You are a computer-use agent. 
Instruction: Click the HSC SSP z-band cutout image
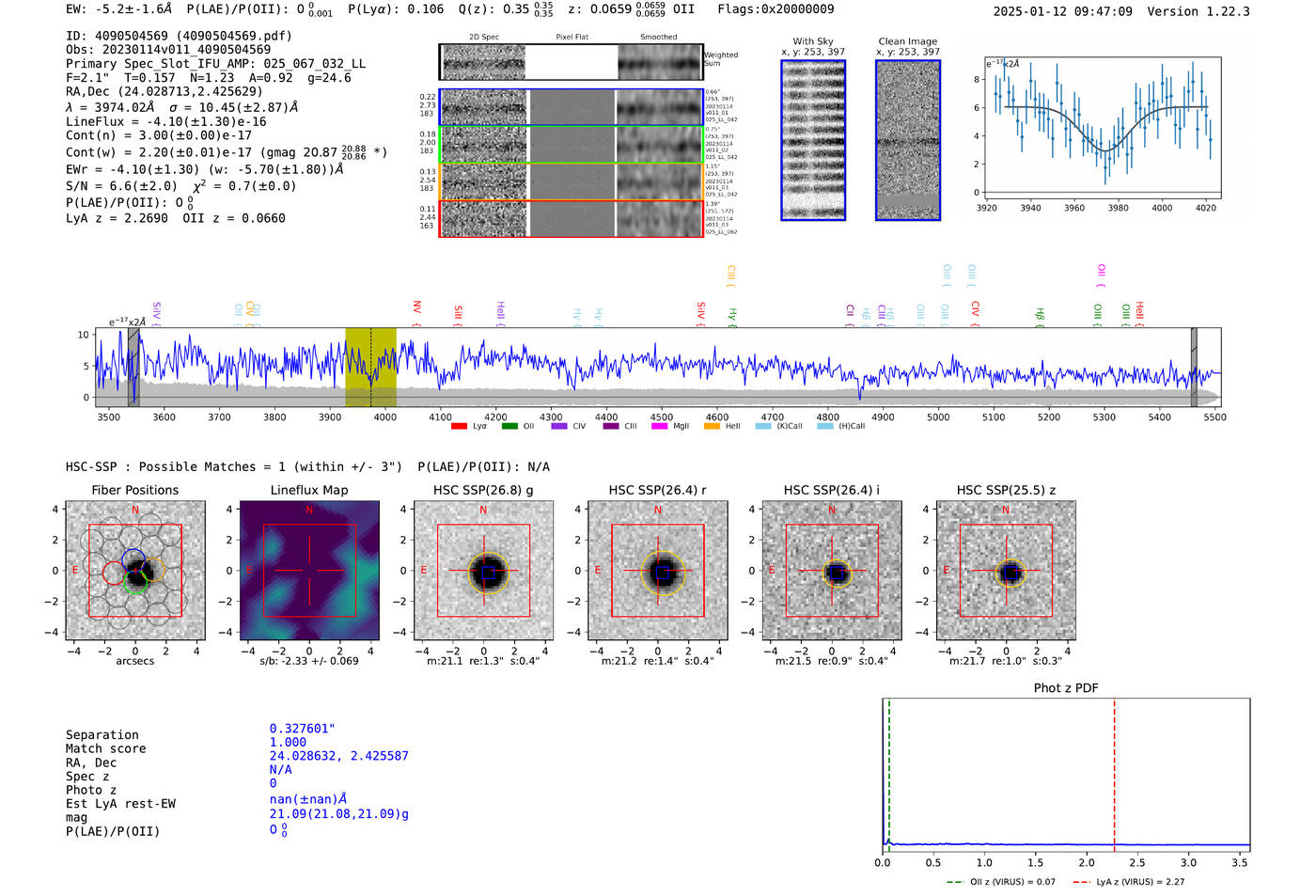click(1006, 571)
